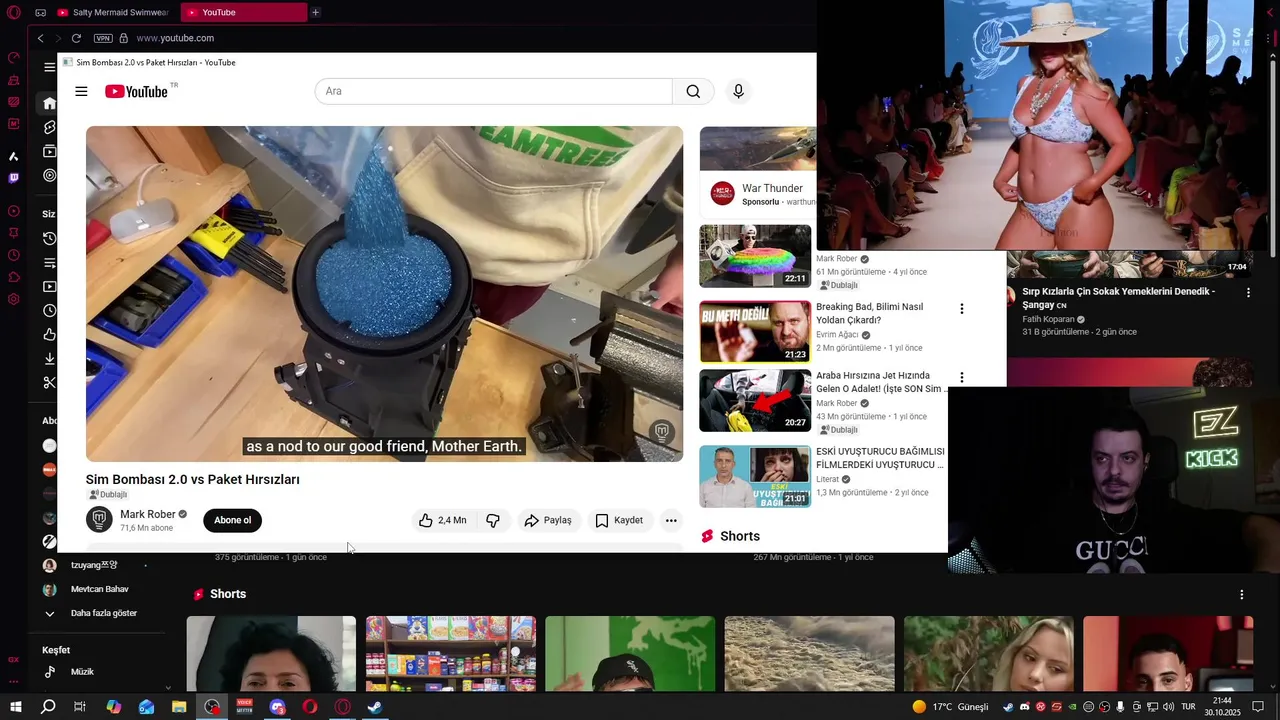Viewport: 1280px width, 720px height.
Task: Open the volume control in system tray
Action: [x=1167, y=707]
